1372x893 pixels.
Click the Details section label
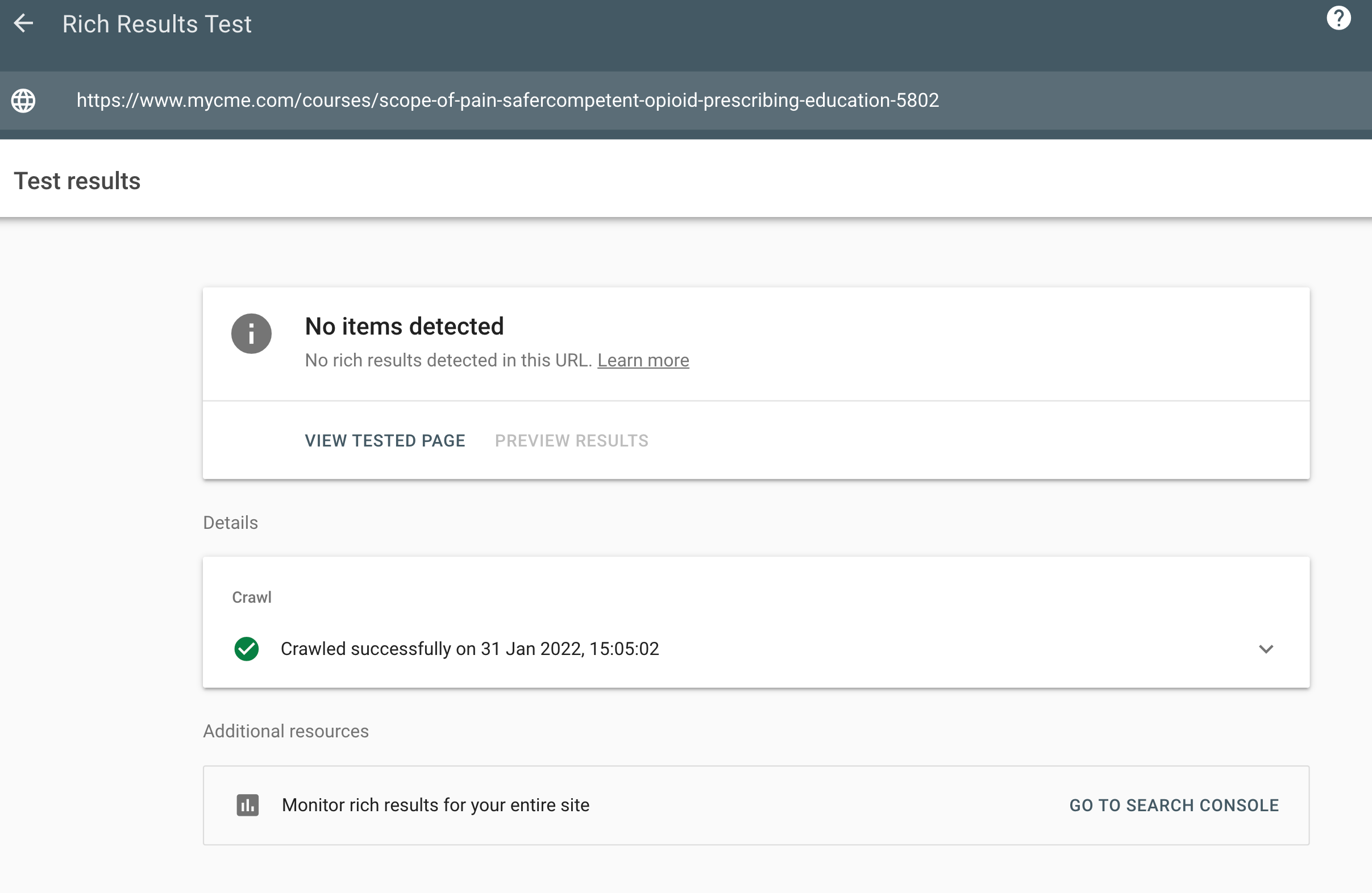230,523
